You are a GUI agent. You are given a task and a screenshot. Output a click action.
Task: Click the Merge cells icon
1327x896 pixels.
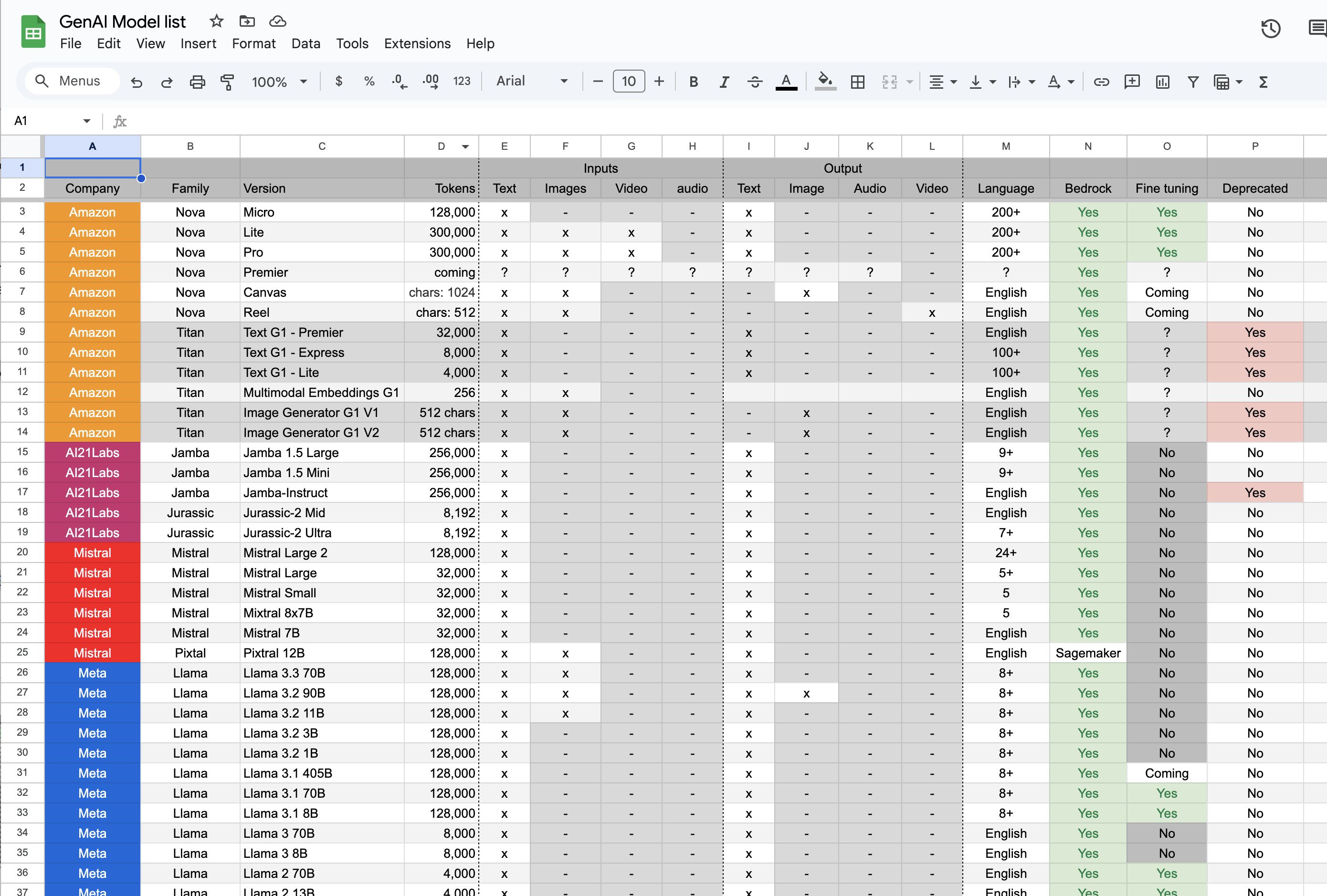click(890, 82)
